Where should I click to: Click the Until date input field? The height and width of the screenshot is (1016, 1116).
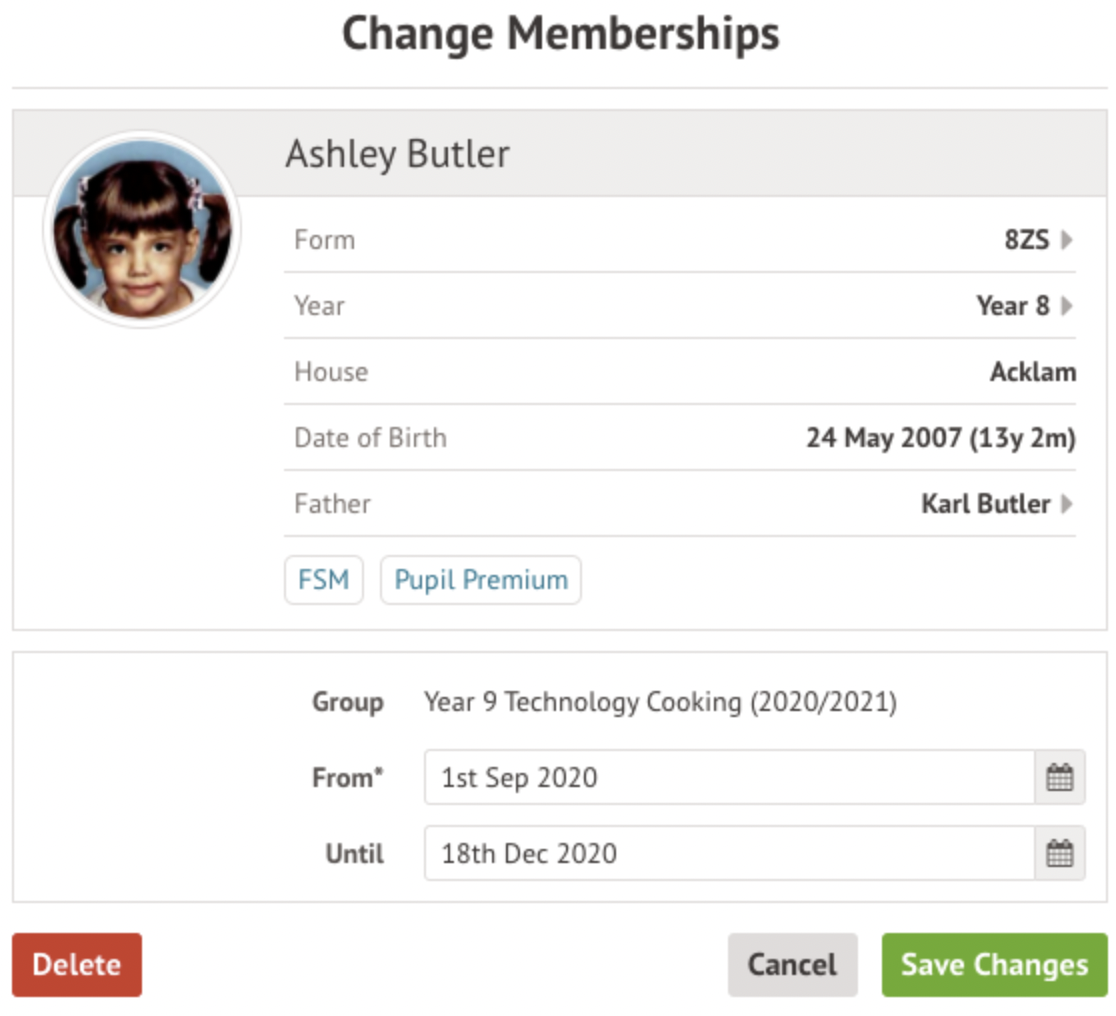pyautogui.click(x=728, y=853)
